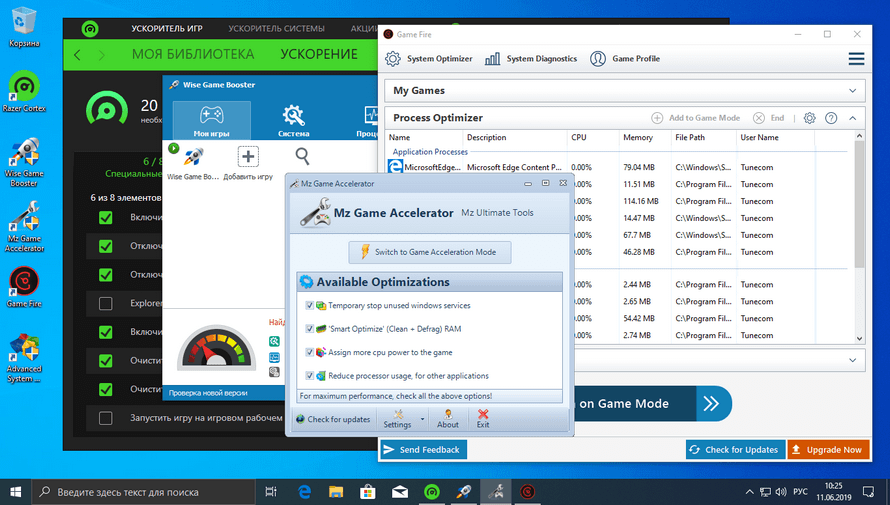Check the Explorer checkbox in Razer Cortex

106,304
